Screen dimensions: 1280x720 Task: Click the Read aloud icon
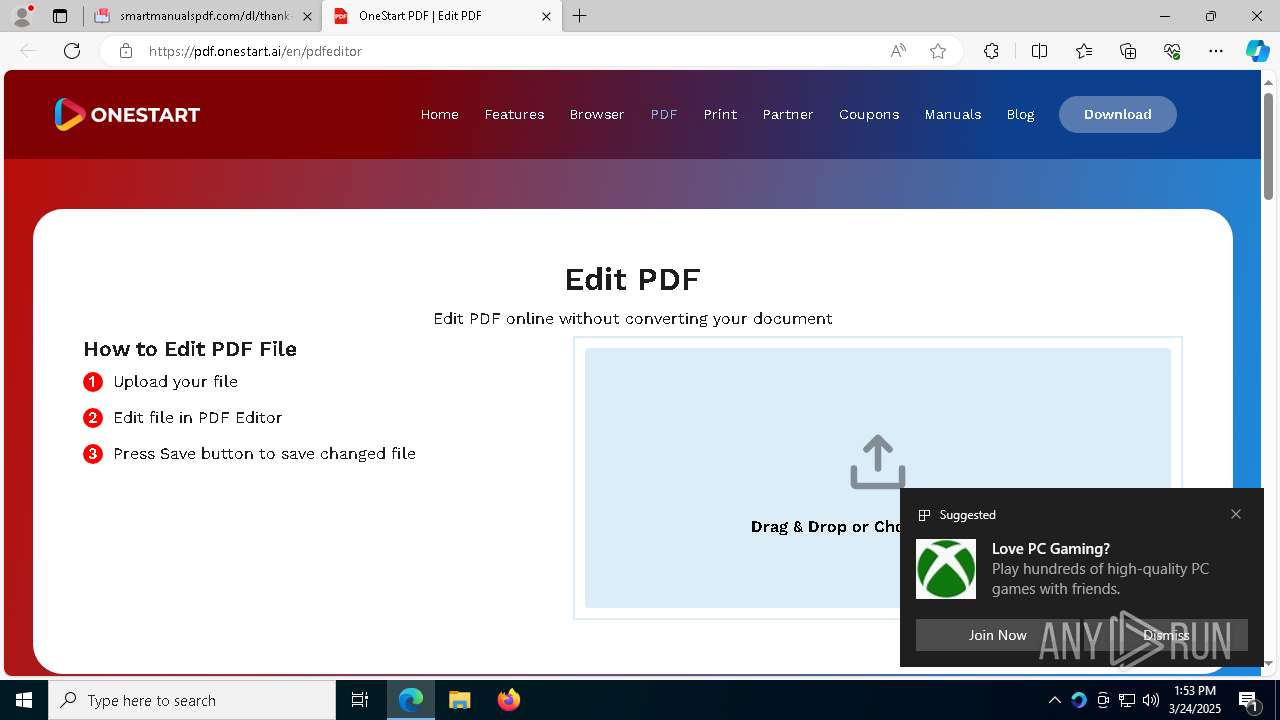point(898,51)
